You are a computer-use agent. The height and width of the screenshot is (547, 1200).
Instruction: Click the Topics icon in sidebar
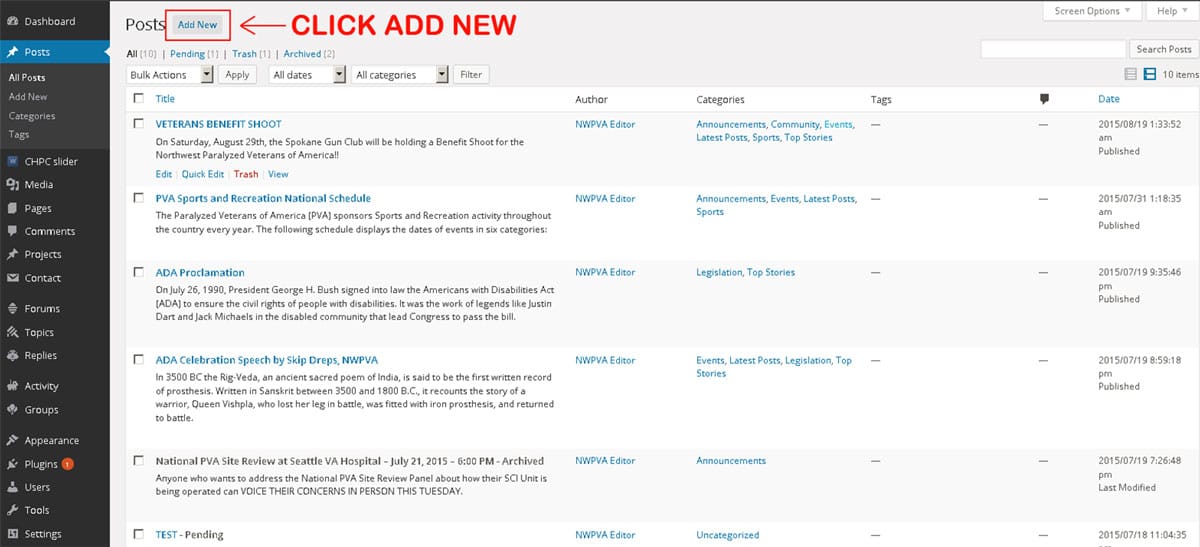click(12, 332)
